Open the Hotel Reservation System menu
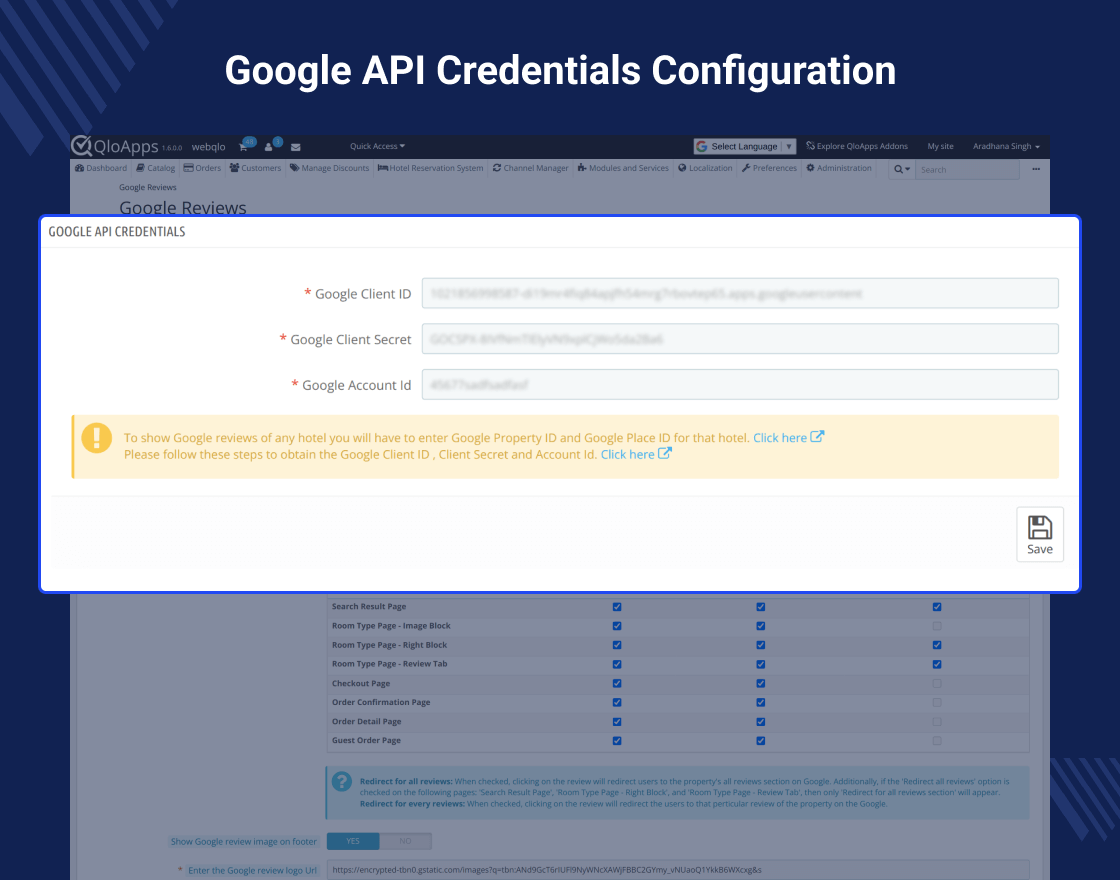The height and width of the screenshot is (880, 1120). (x=430, y=168)
